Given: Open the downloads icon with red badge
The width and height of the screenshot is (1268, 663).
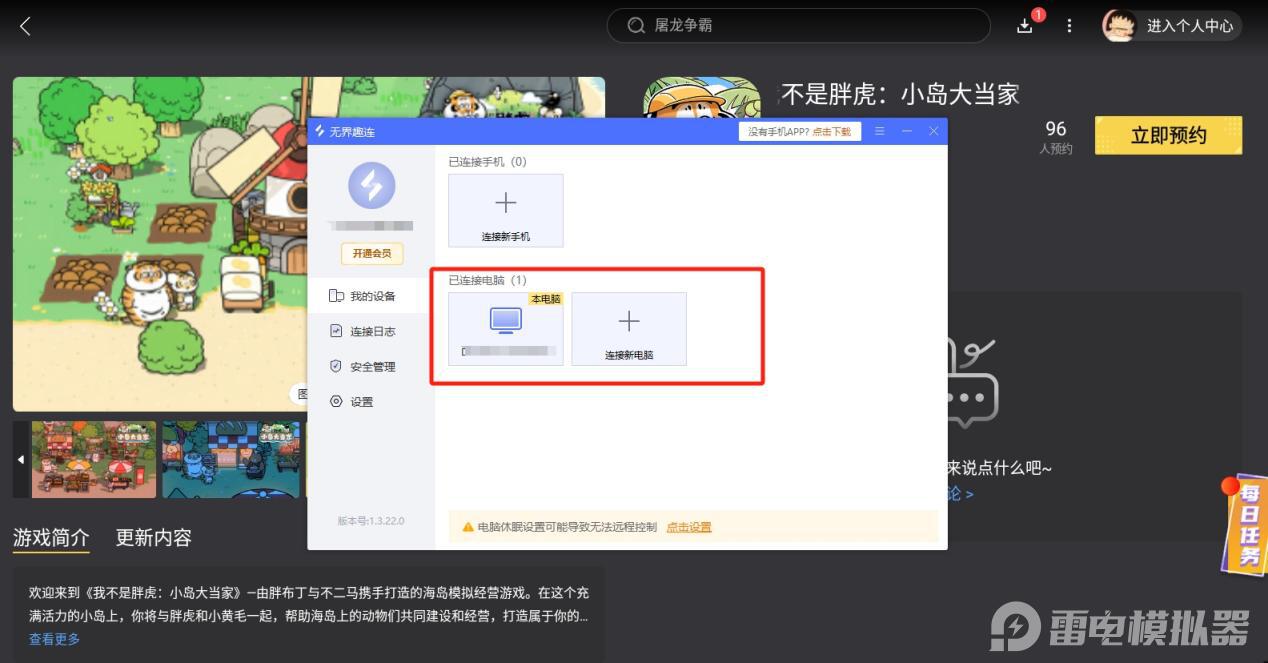Looking at the screenshot, I should 1026,24.
